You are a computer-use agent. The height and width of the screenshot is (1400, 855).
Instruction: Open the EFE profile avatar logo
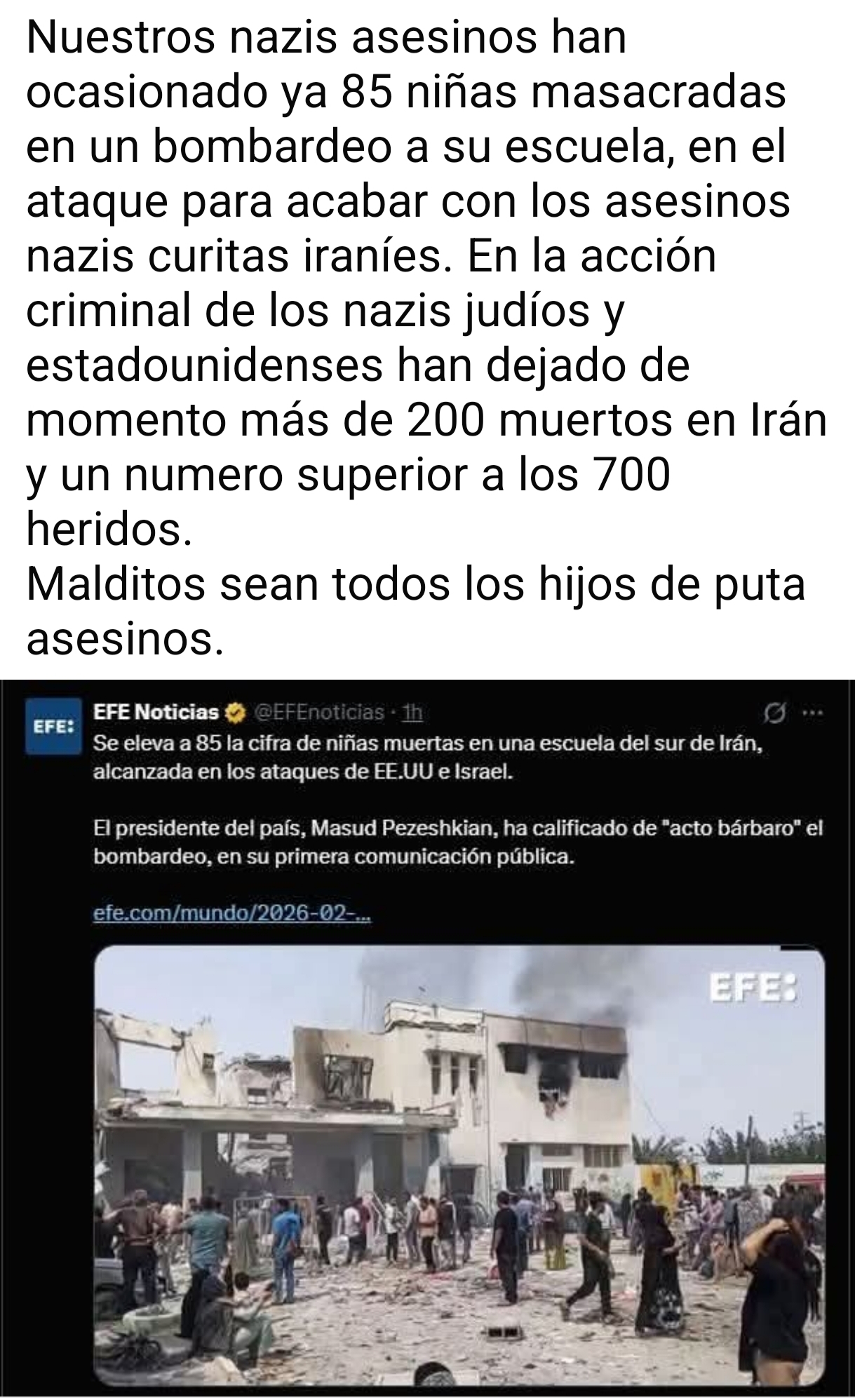click(53, 726)
